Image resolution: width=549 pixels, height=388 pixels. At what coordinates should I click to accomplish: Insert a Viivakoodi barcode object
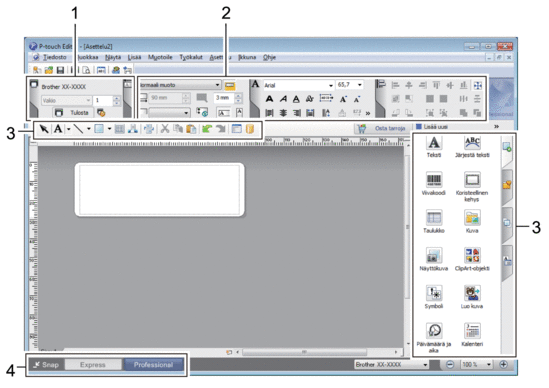[434, 180]
